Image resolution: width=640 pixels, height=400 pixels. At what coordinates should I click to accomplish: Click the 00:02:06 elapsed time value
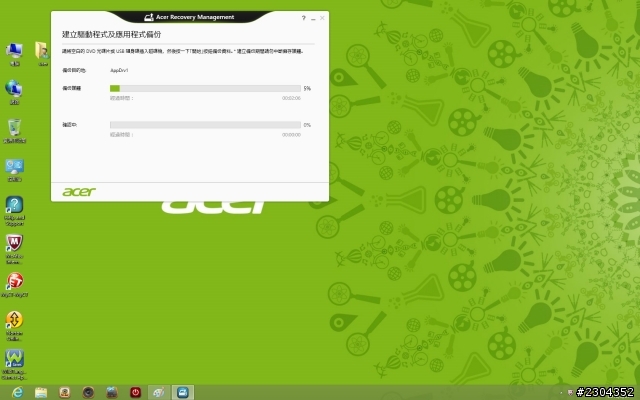pos(291,98)
